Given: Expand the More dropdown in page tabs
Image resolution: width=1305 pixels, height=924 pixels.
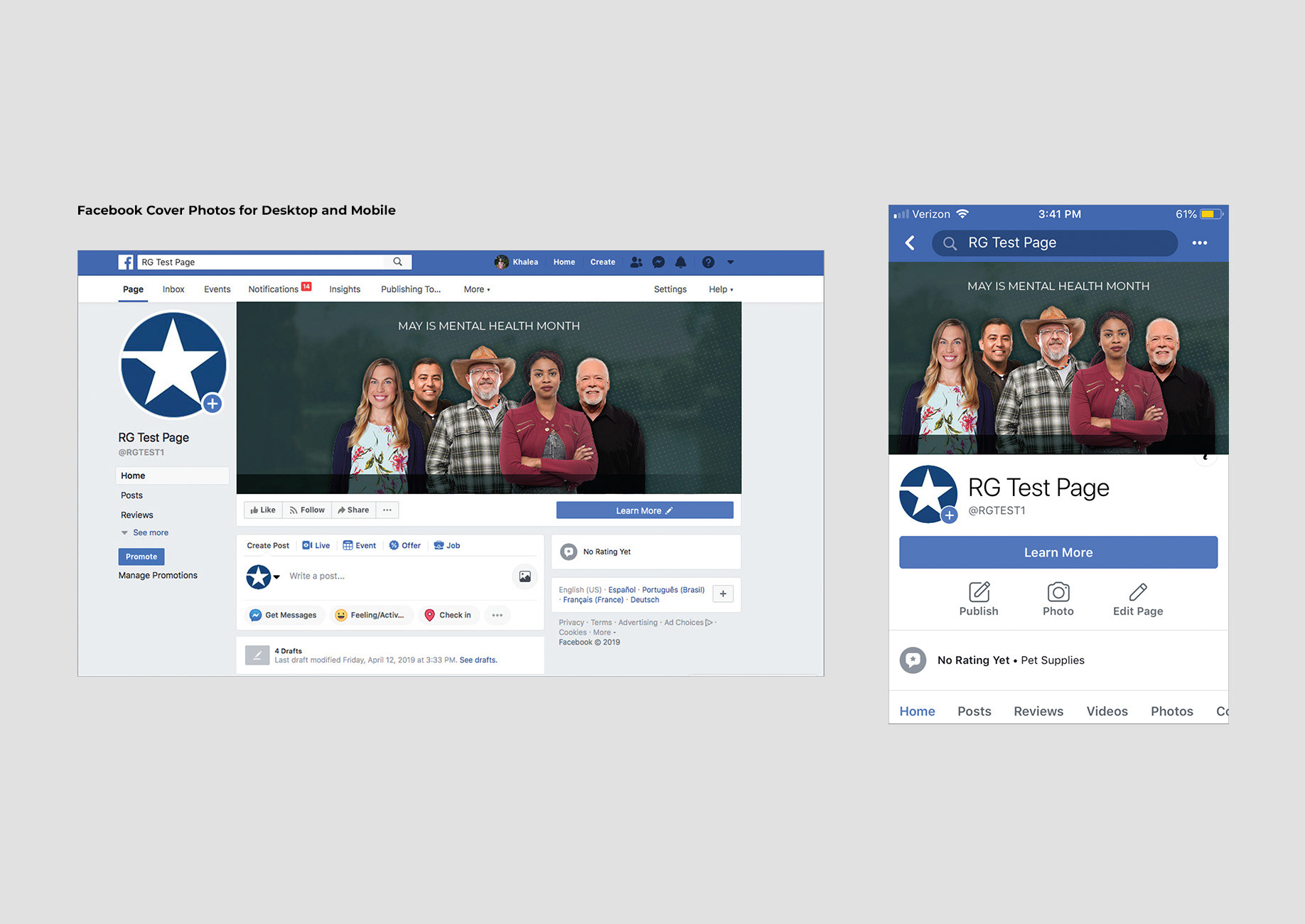Looking at the screenshot, I should click(477, 289).
